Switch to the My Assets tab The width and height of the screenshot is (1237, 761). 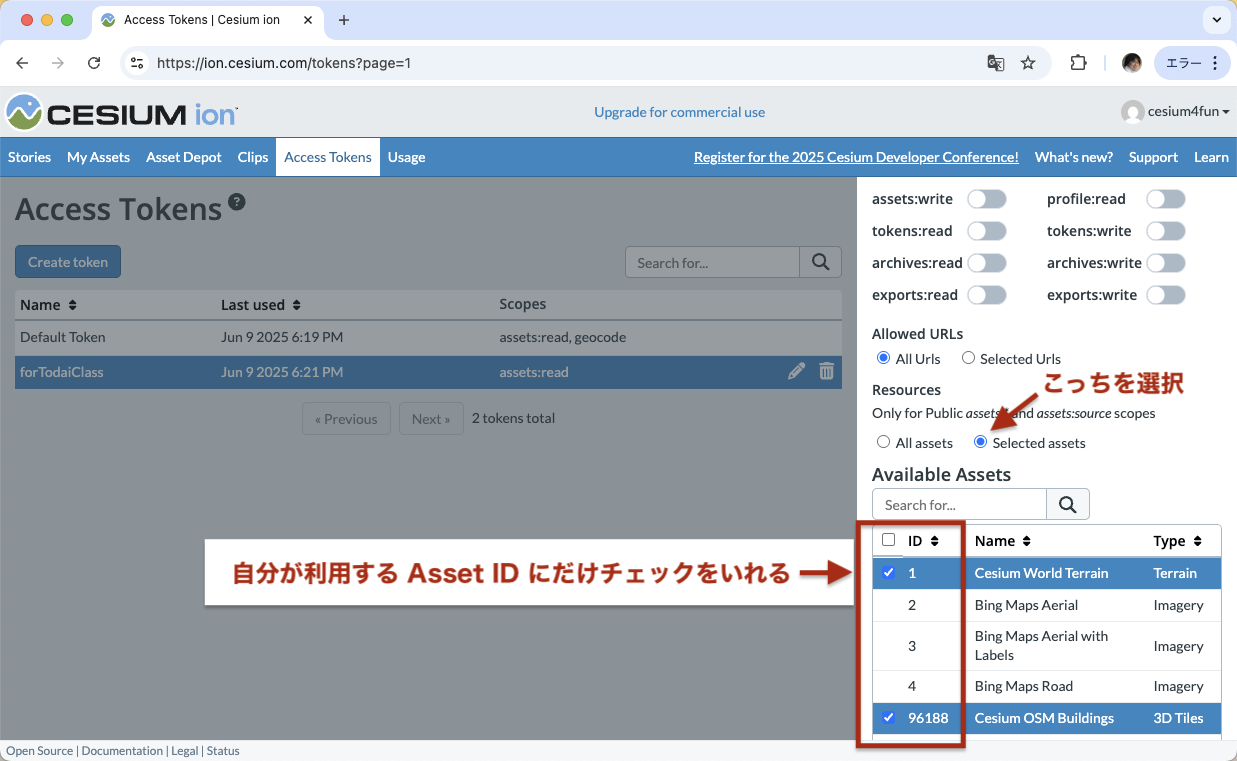coord(97,157)
